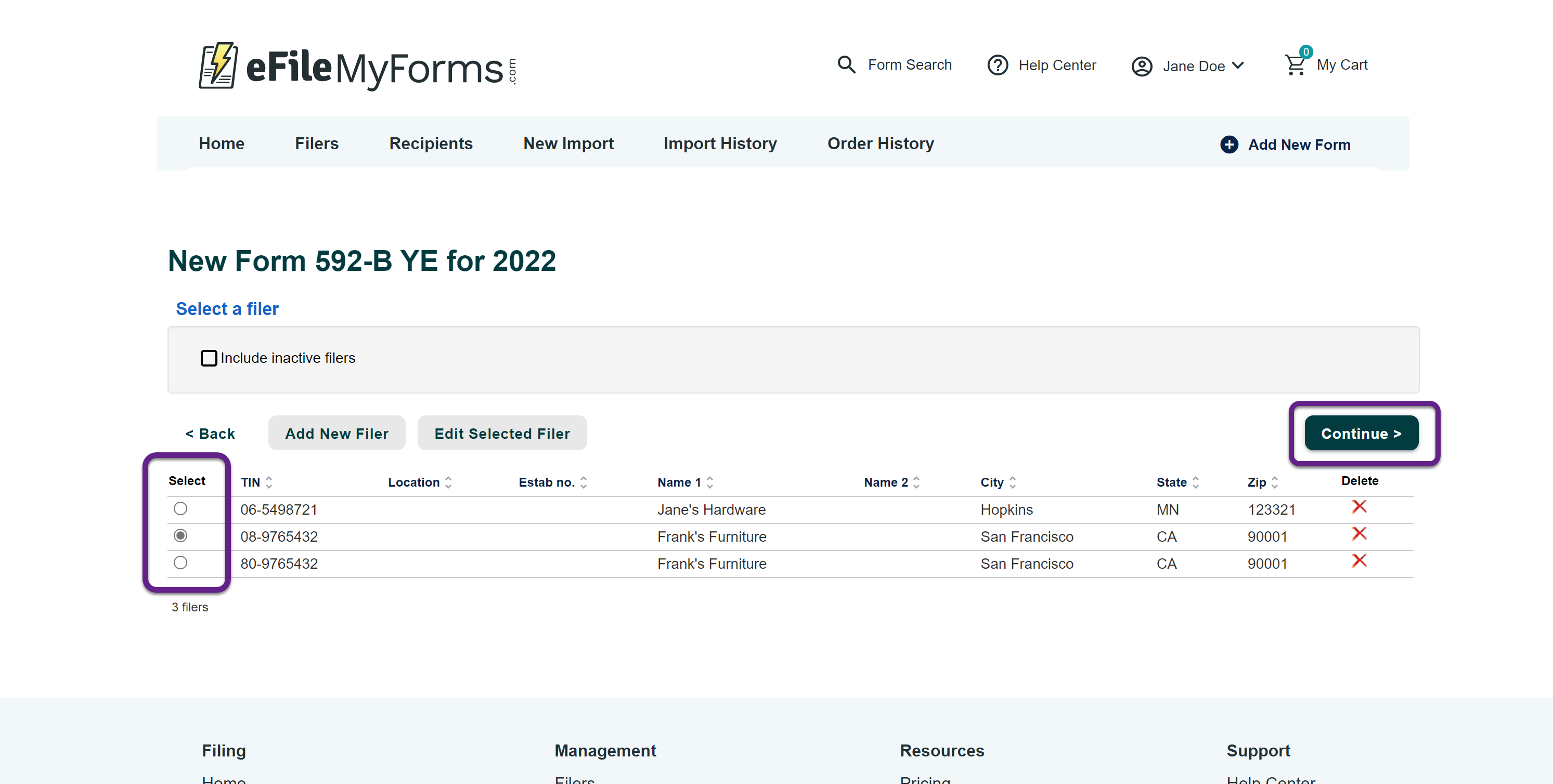Open the Recipients menu item
The image size is (1553, 784).
pos(431,143)
